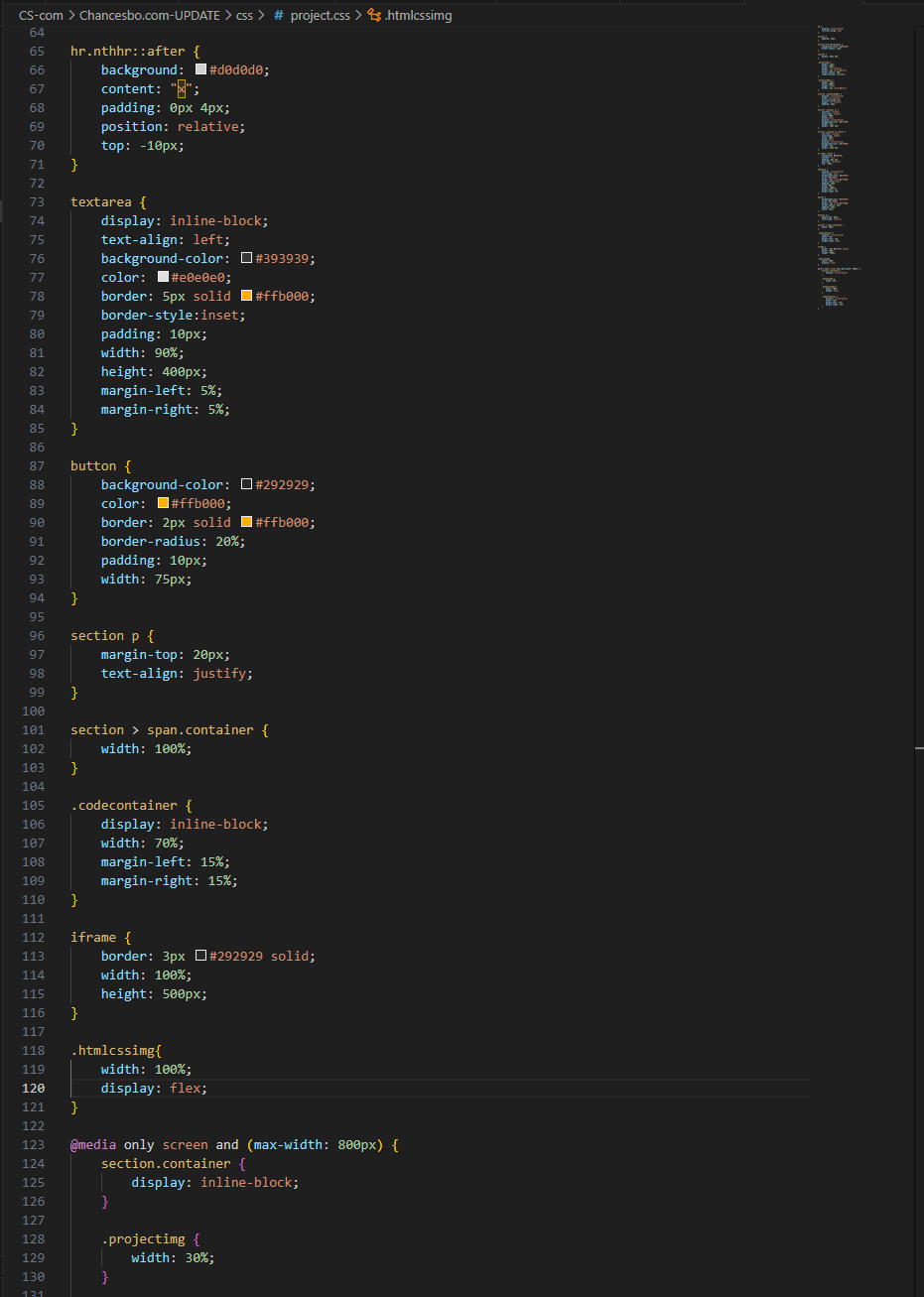The image size is (924, 1297).
Task: Click the "flex" value on line 120
Action: tap(185, 1088)
